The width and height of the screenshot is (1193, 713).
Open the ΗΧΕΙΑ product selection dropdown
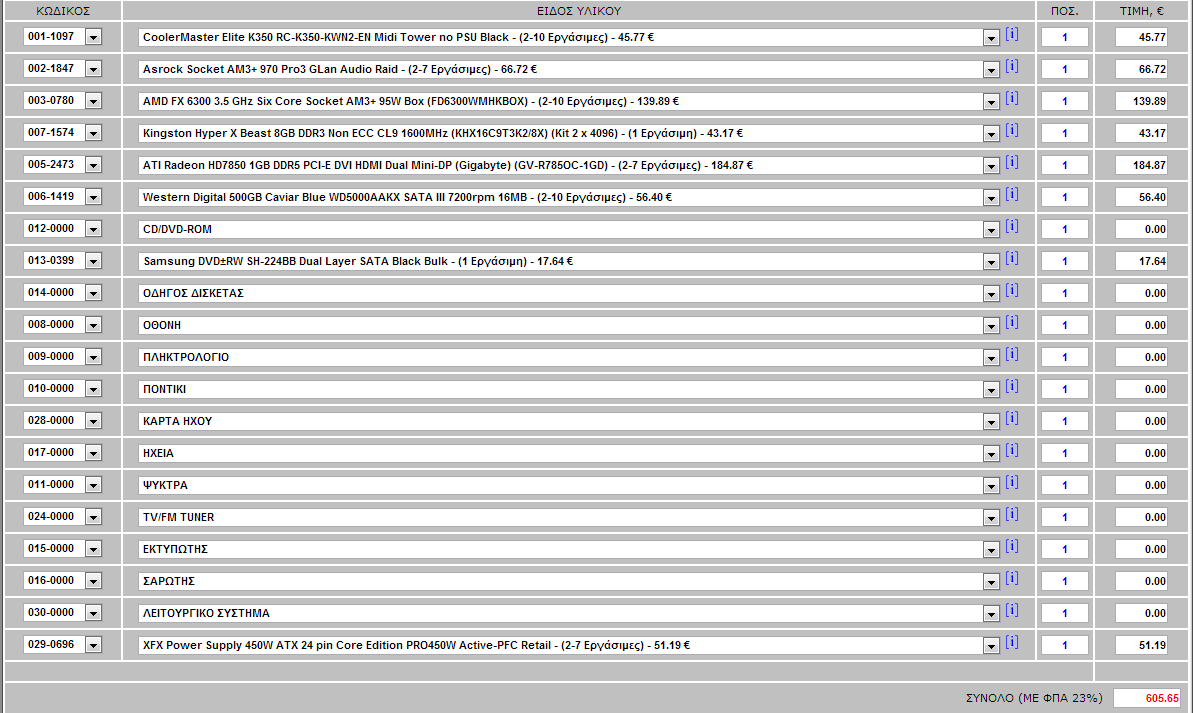pos(991,454)
